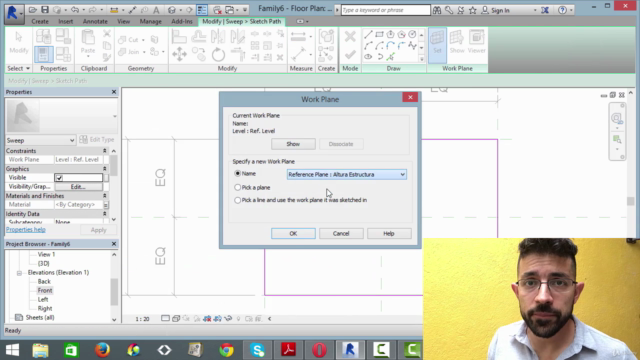Collapse the Constraints section in Properties
The width and height of the screenshot is (640, 360).
(104, 151)
